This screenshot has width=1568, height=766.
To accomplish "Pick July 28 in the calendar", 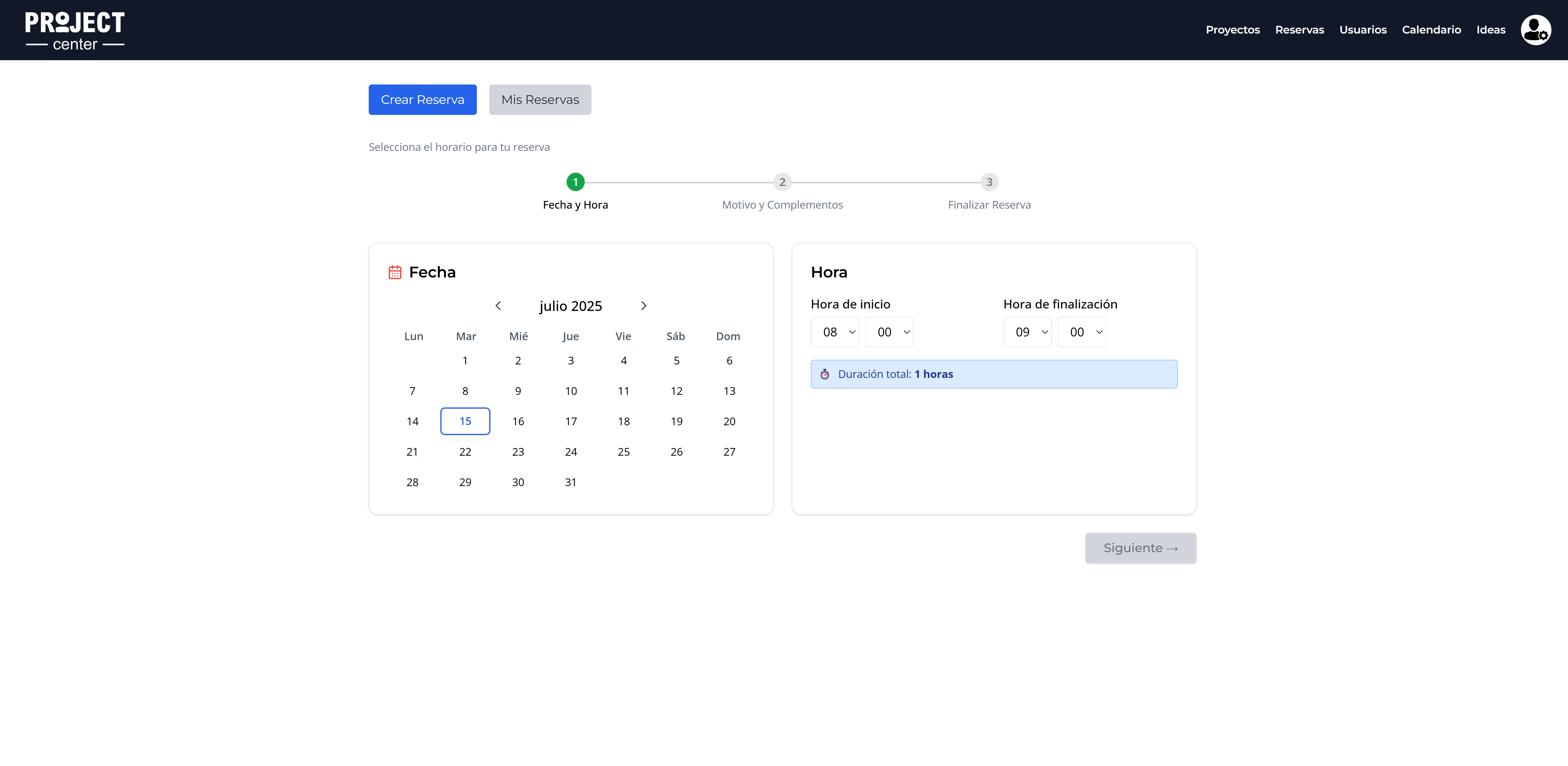I will point(412,482).
